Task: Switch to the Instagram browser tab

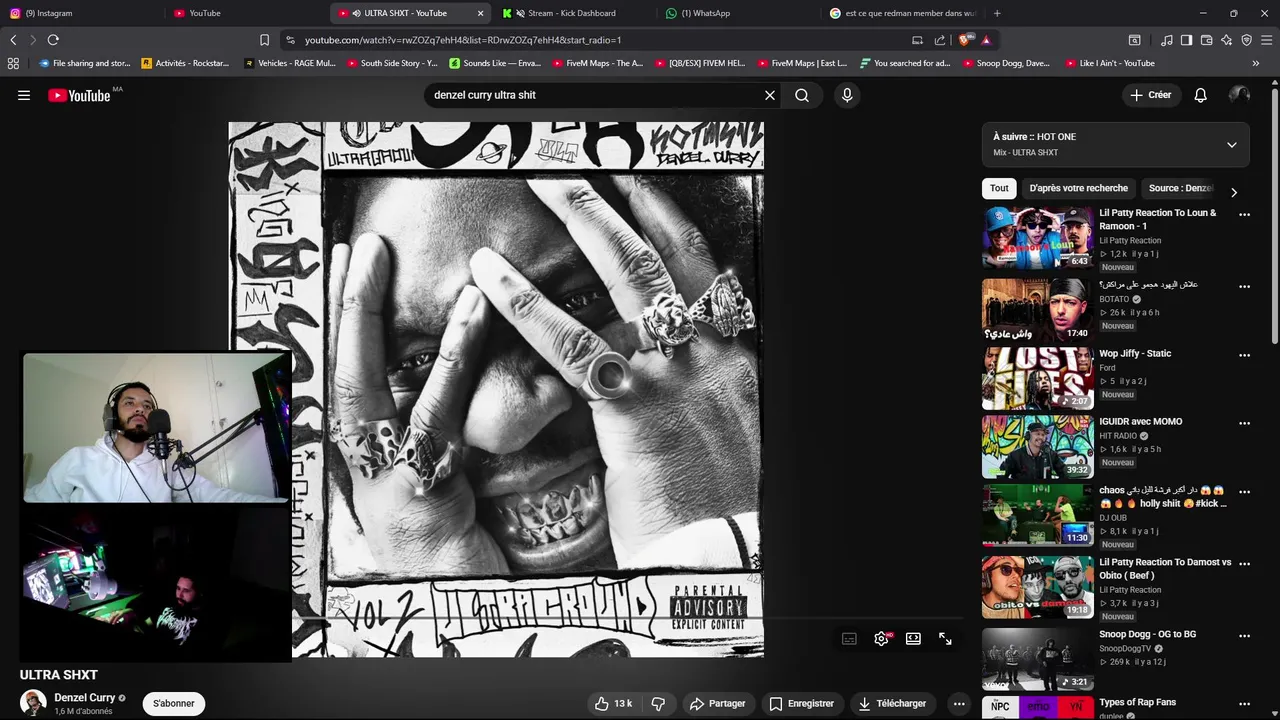Action: tap(80, 13)
